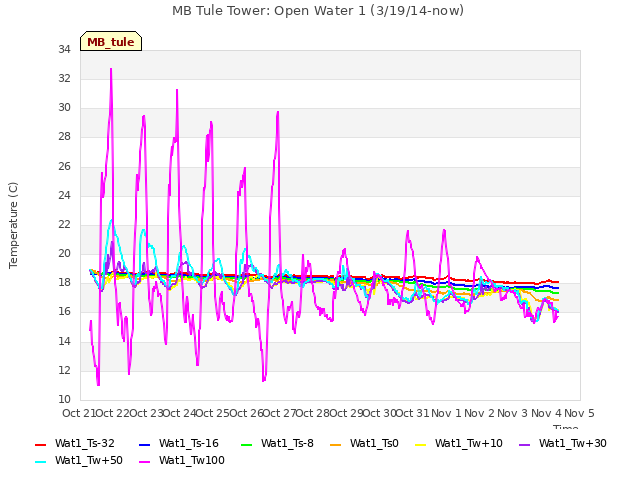Select the Wat1_Ts-32 legend label
This screenshot has height=480, width=640.
pyautogui.click(x=84, y=444)
